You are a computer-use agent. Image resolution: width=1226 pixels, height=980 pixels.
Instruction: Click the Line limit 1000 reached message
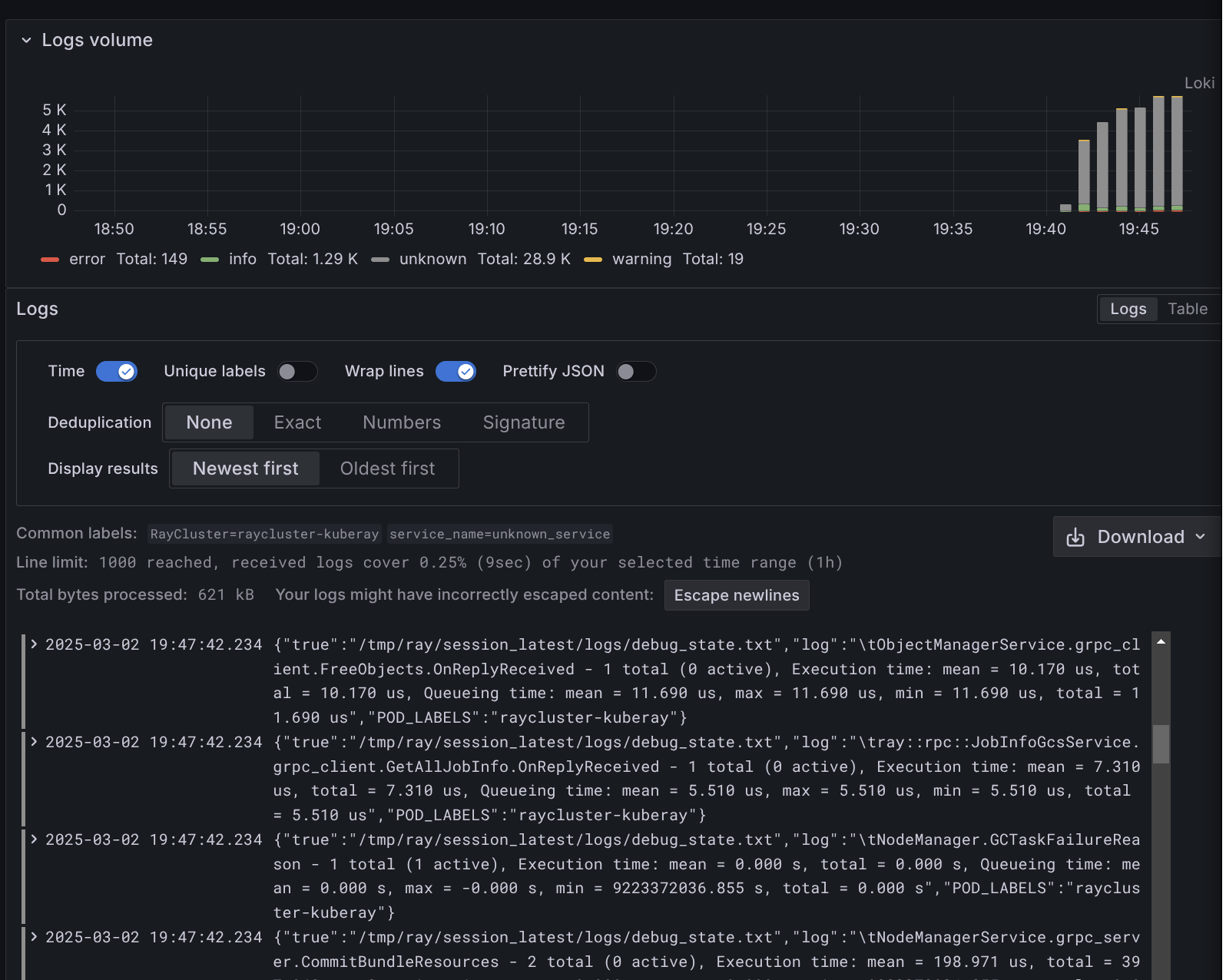point(429,563)
